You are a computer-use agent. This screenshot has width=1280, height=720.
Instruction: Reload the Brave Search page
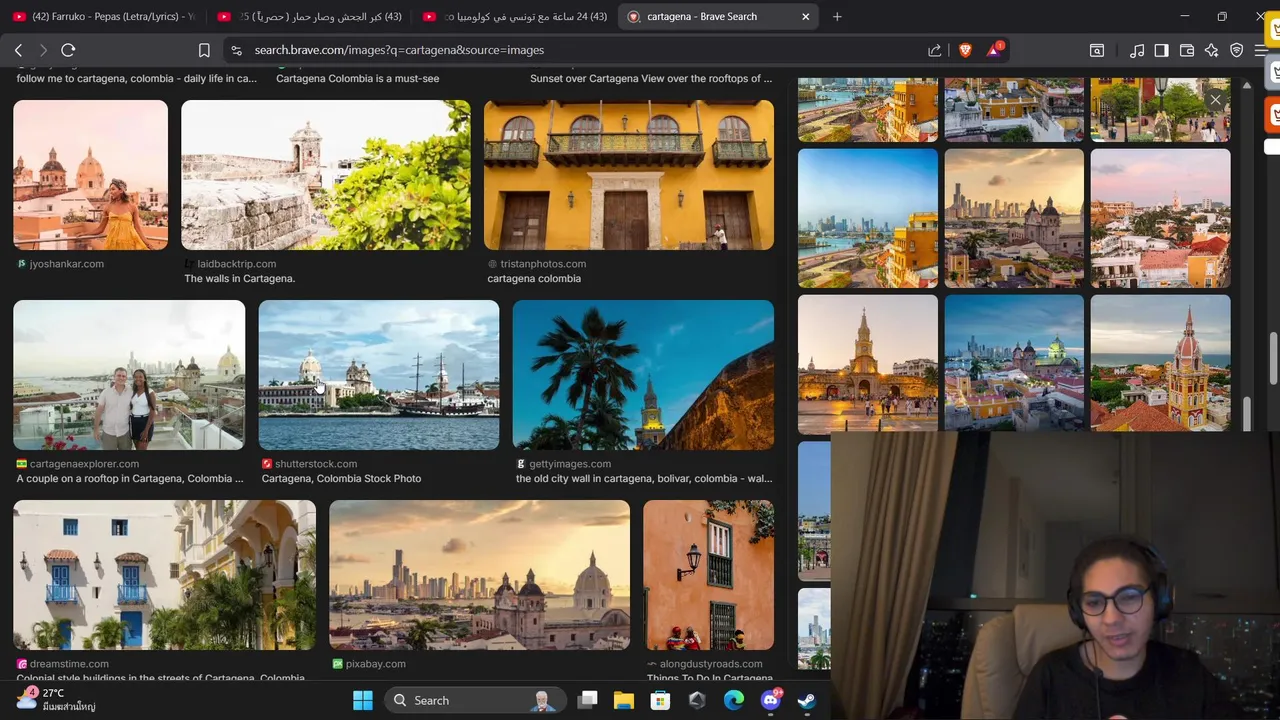pyautogui.click(x=68, y=50)
